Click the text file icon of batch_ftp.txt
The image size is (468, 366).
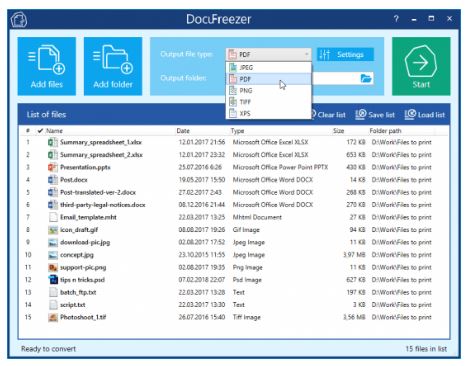[53, 292]
